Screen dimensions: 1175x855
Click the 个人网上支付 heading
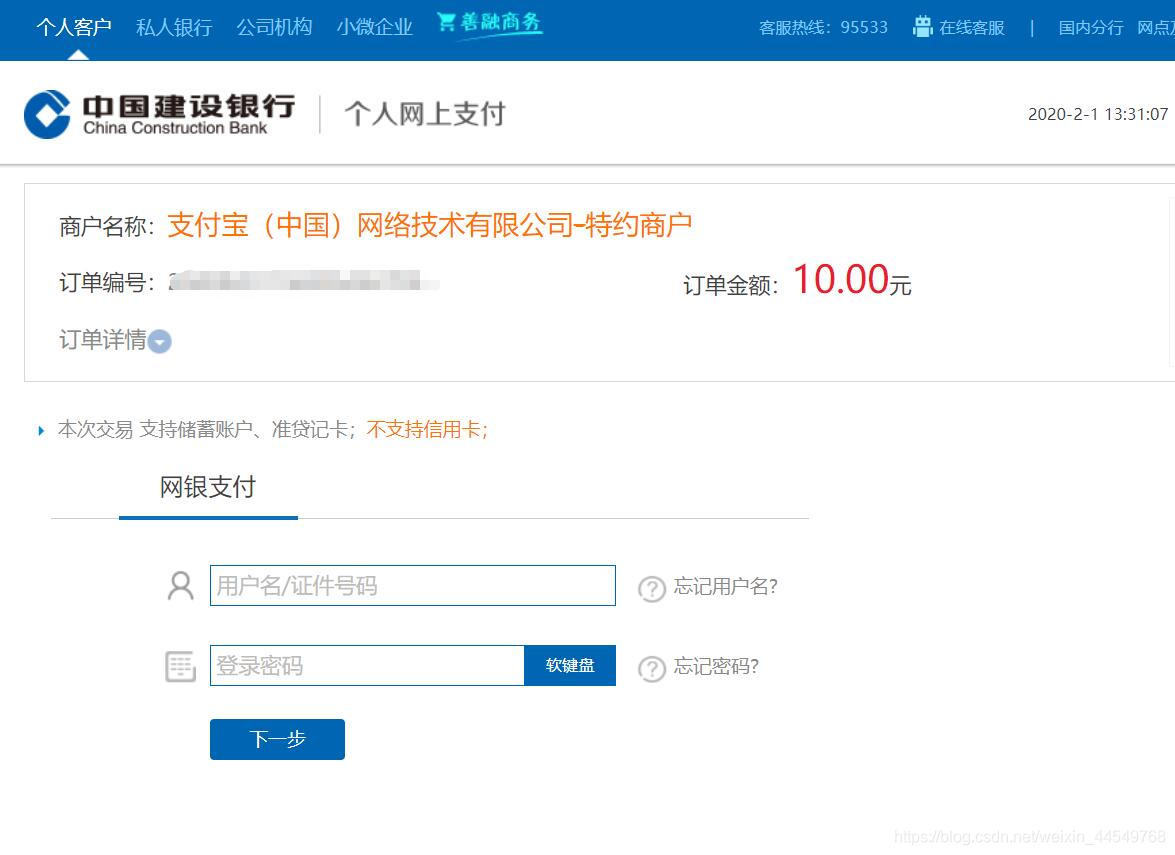[425, 115]
